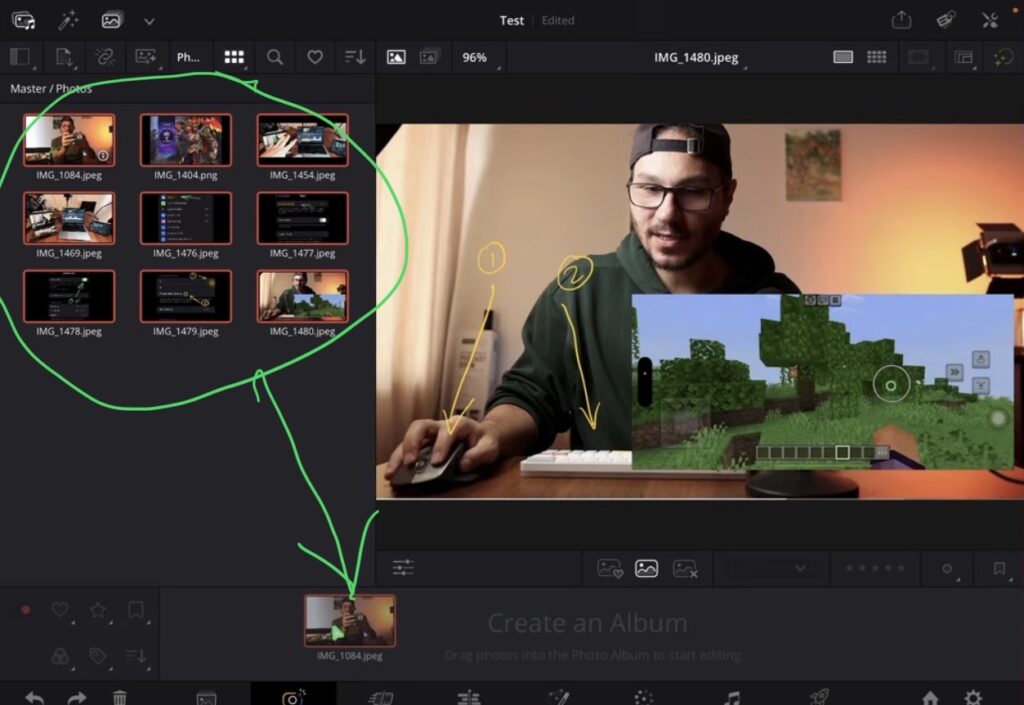Toggle the star filter in album panel

98,610
